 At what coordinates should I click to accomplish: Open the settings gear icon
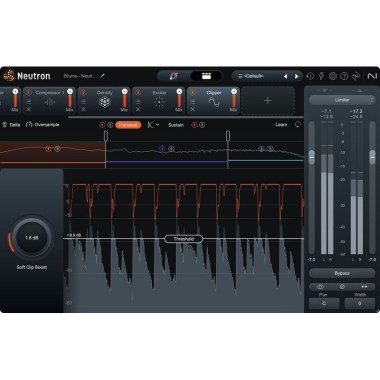(x=333, y=76)
